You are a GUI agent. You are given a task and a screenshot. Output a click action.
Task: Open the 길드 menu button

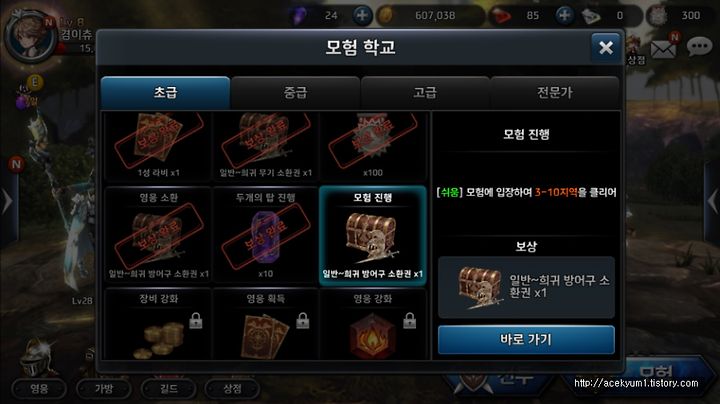tap(168, 389)
